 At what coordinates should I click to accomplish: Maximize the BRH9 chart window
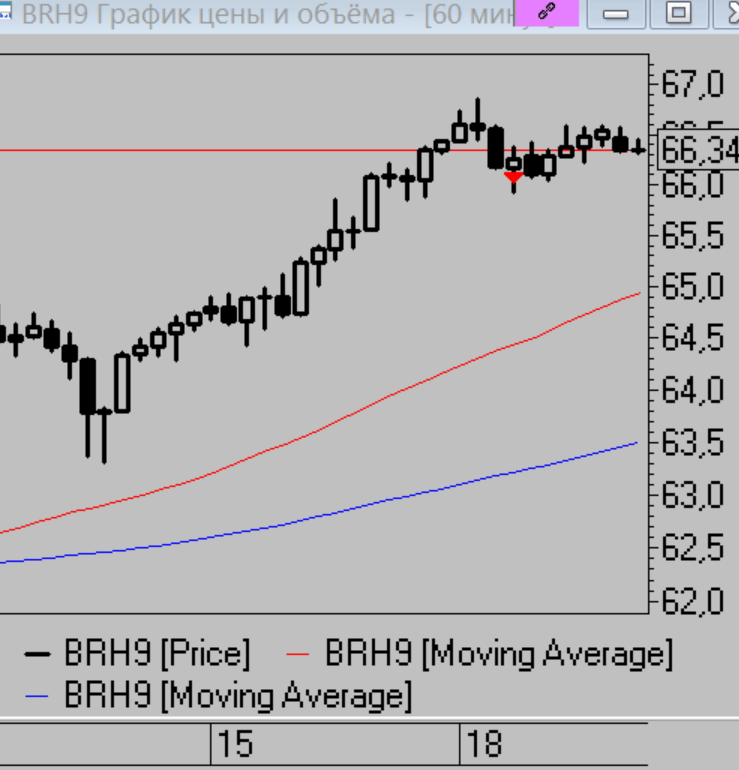click(x=678, y=14)
